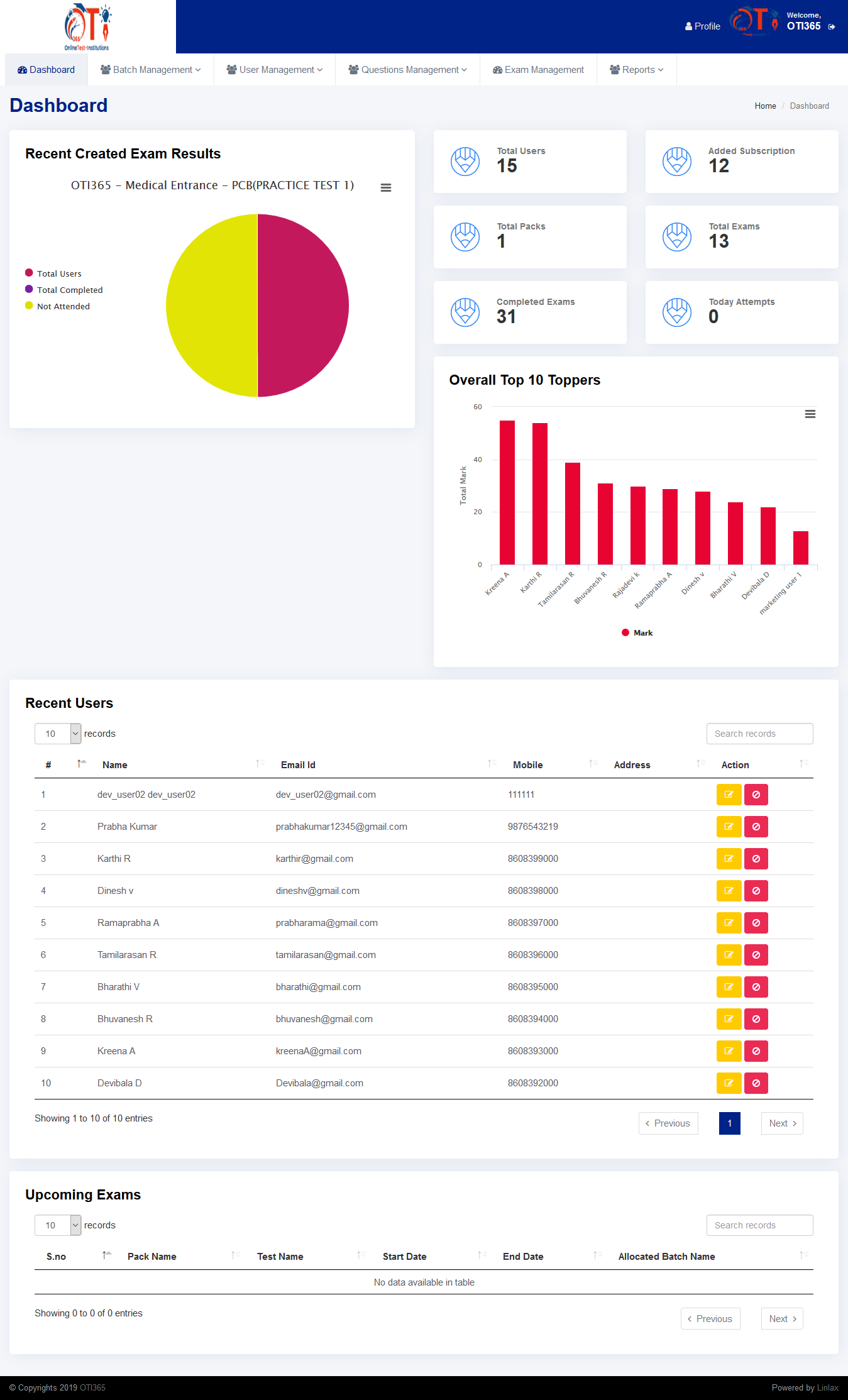Click the OTI365 logo in header
This screenshot has height=1400, width=848.
87,27
